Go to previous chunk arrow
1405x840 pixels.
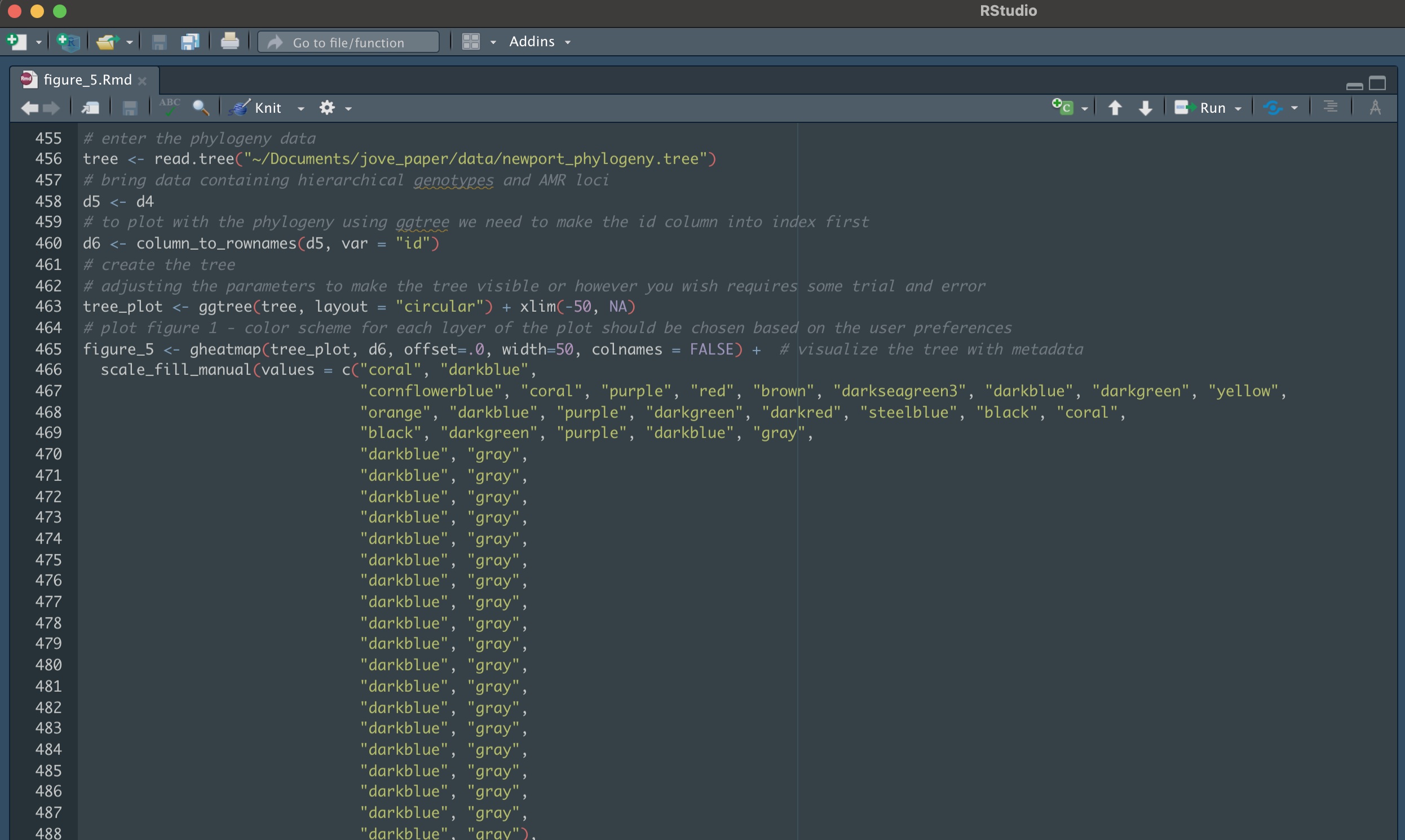tap(1115, 108)
